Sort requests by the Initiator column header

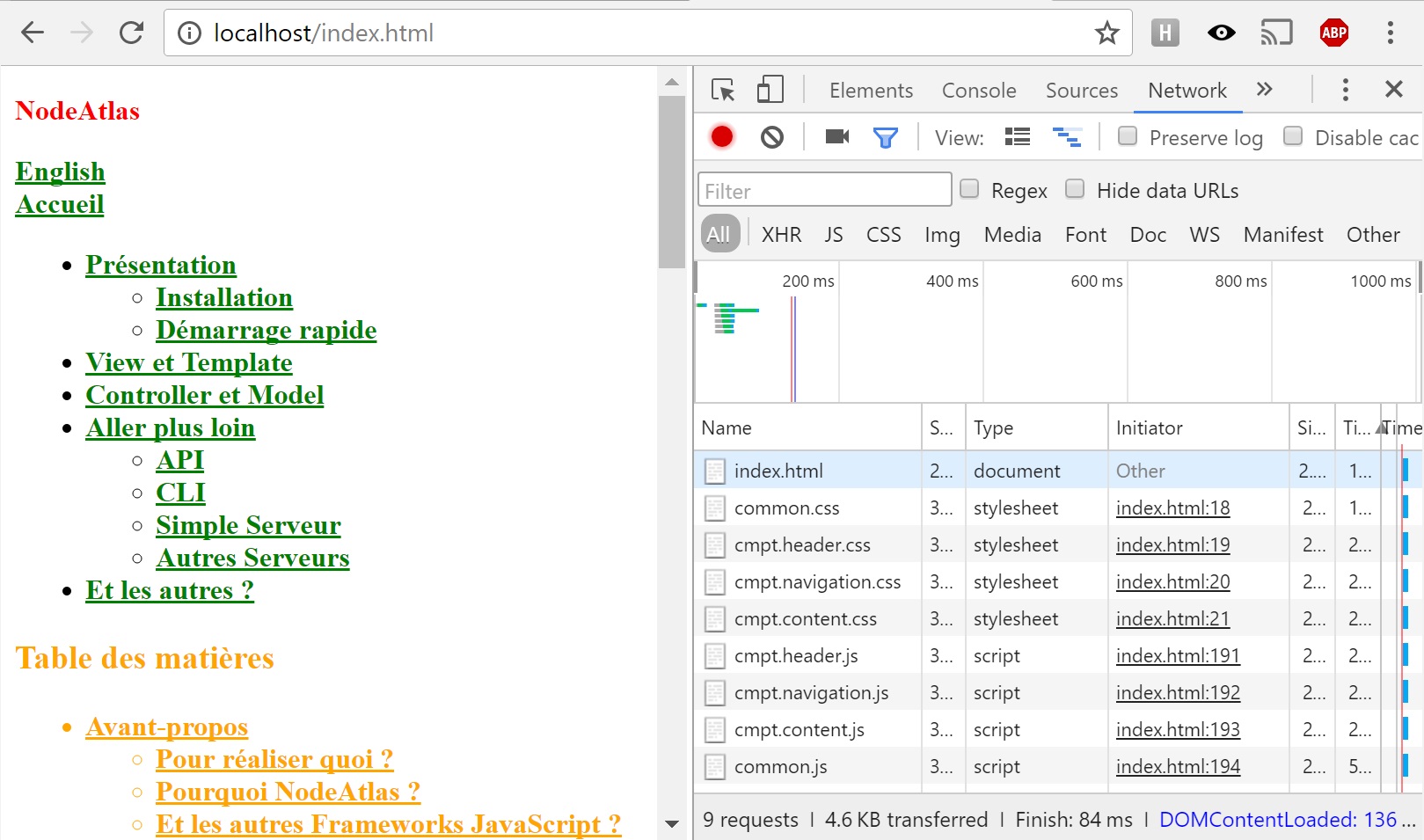[x=1198, y=428]
